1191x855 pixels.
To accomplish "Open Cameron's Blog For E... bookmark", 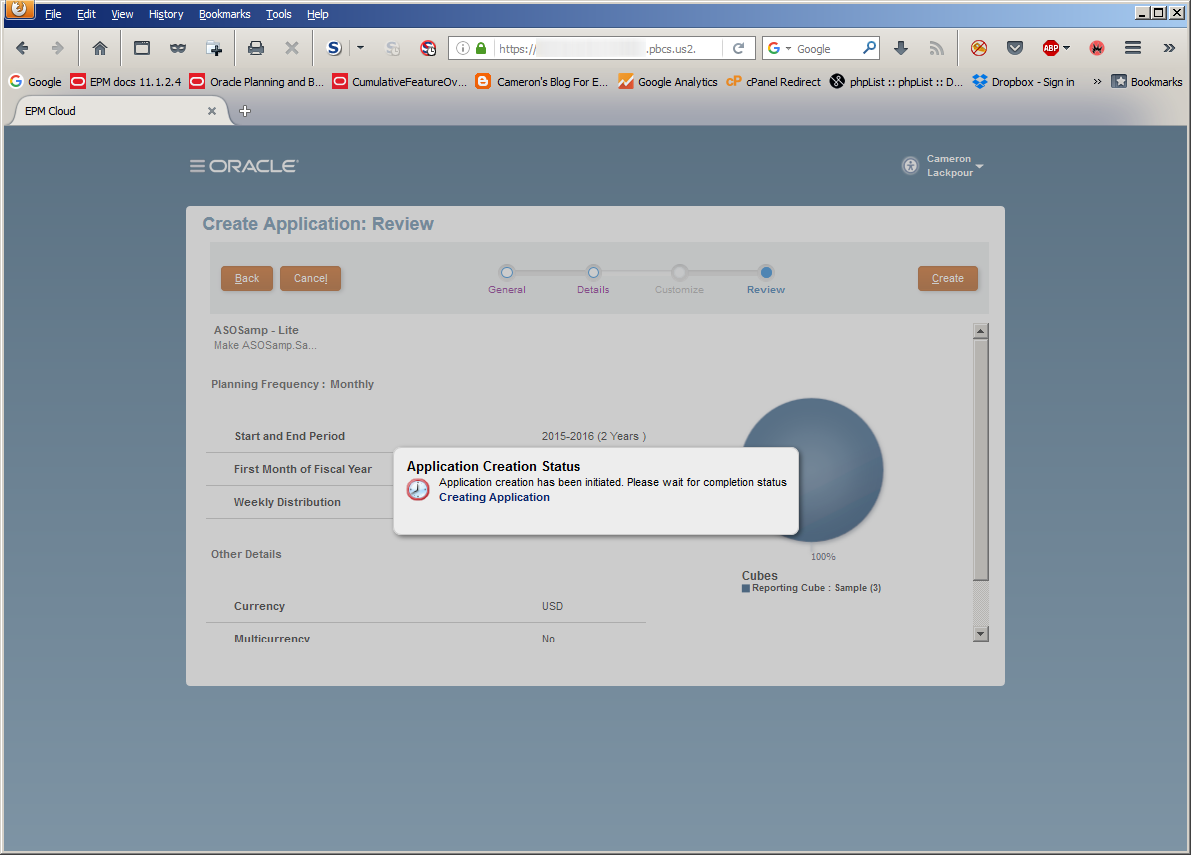I will [542, 81].
